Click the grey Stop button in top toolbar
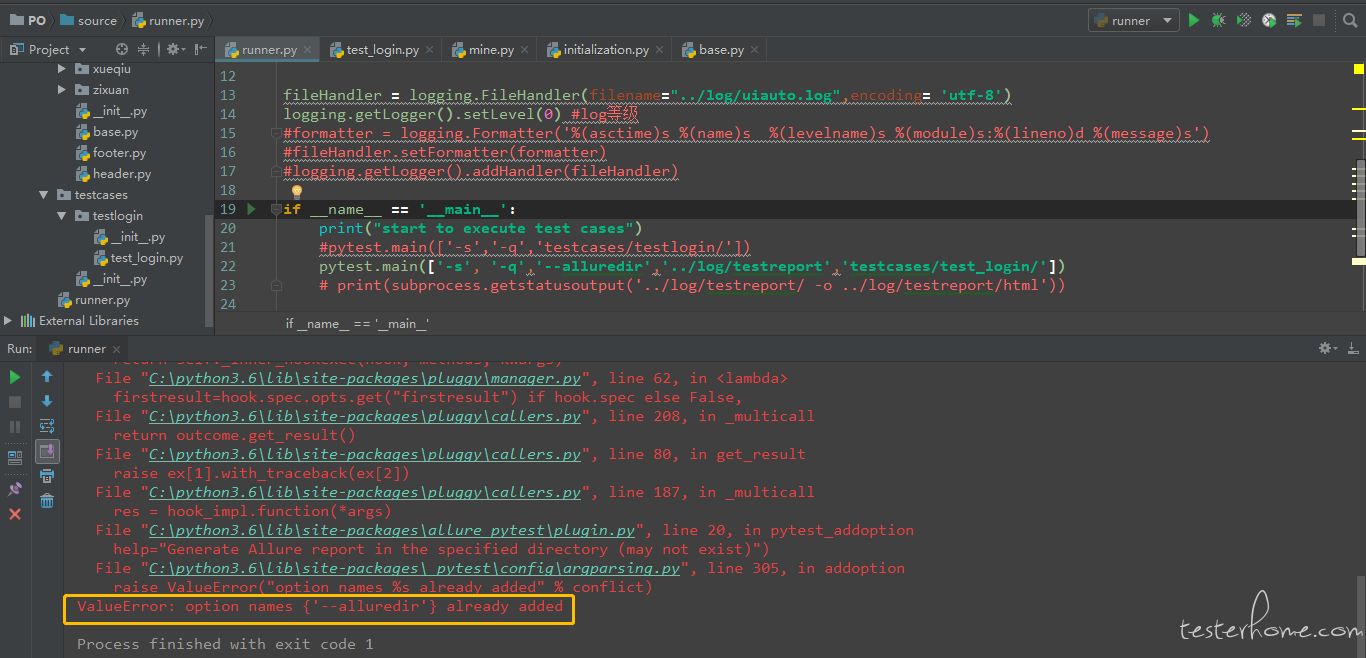 1319,20
